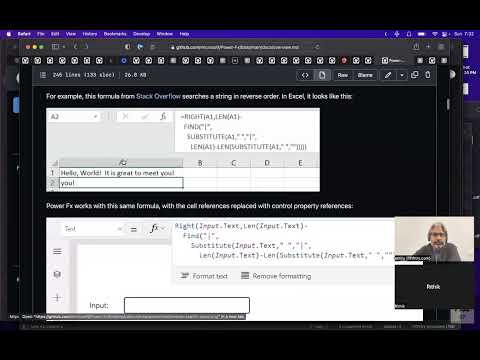
Task: Select the presenter's video thumbnail
Action: click(434, 239)
